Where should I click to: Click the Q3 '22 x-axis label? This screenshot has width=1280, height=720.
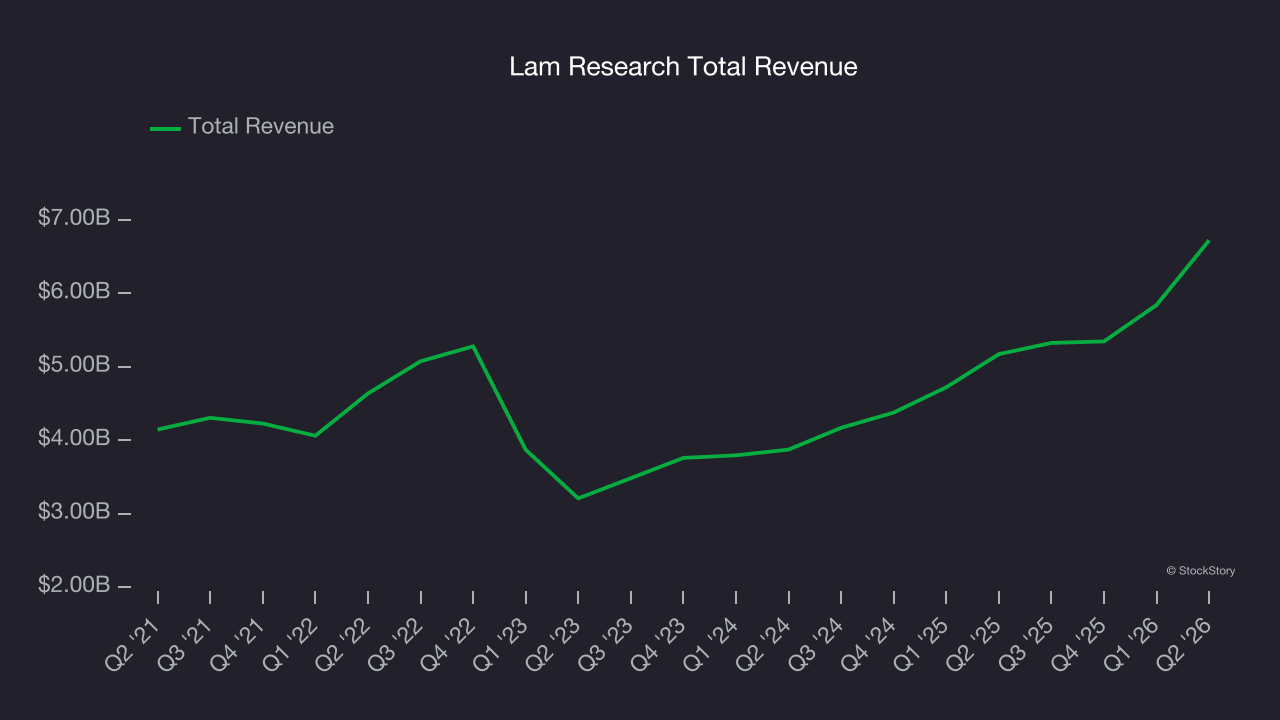(x=396, y=643)
